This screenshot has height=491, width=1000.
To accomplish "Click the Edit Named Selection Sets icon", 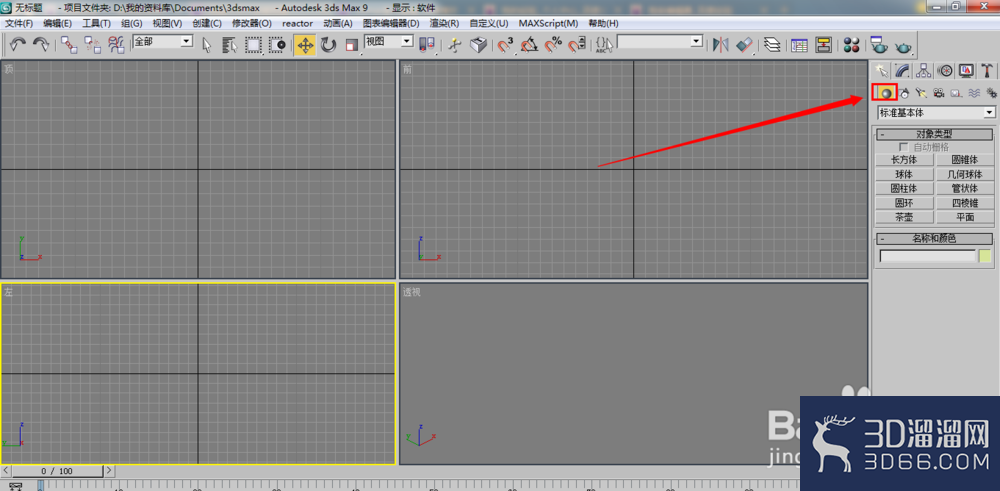I will click(604, 45).
